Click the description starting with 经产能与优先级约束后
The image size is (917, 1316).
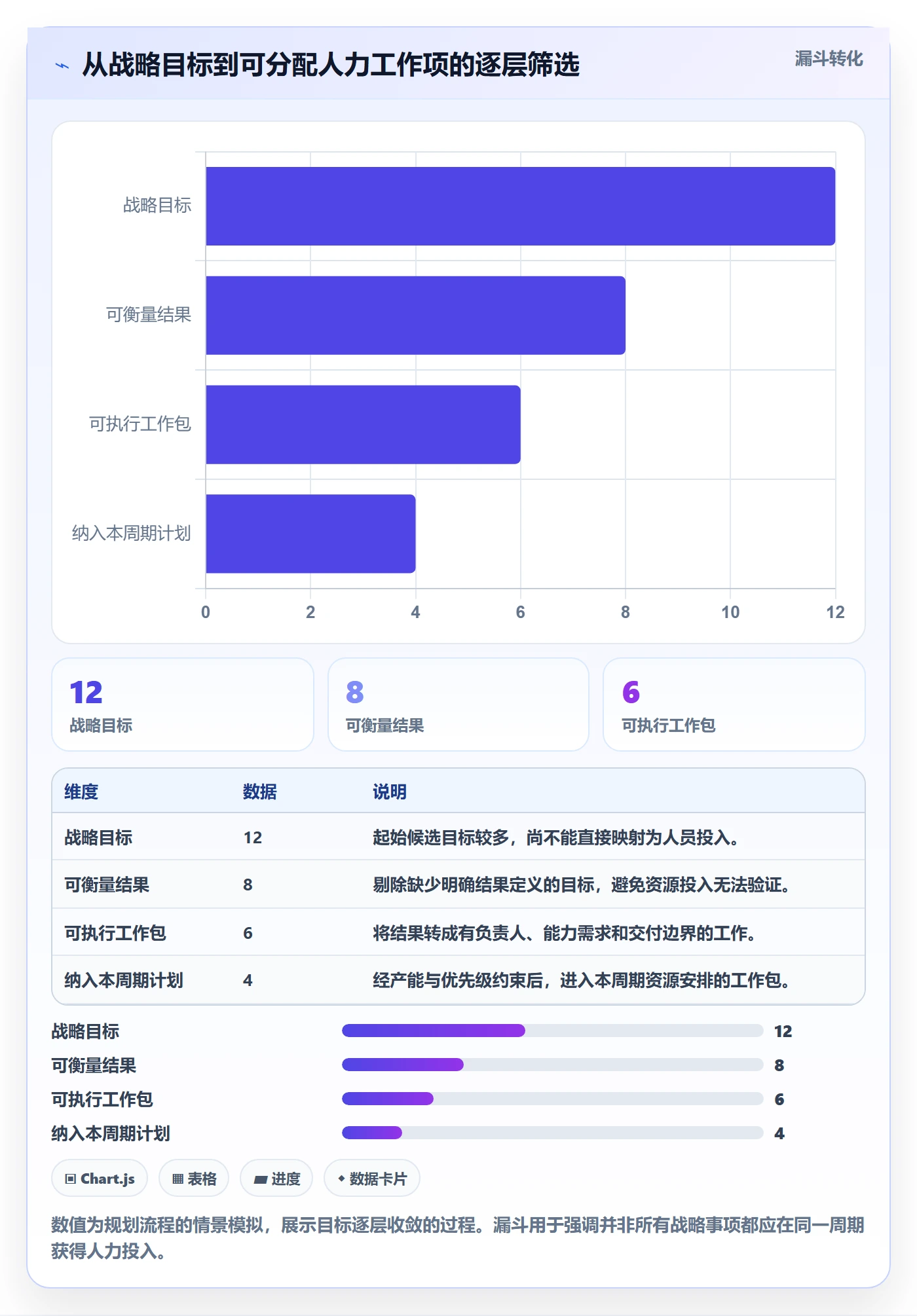click(x=582, y=980)
